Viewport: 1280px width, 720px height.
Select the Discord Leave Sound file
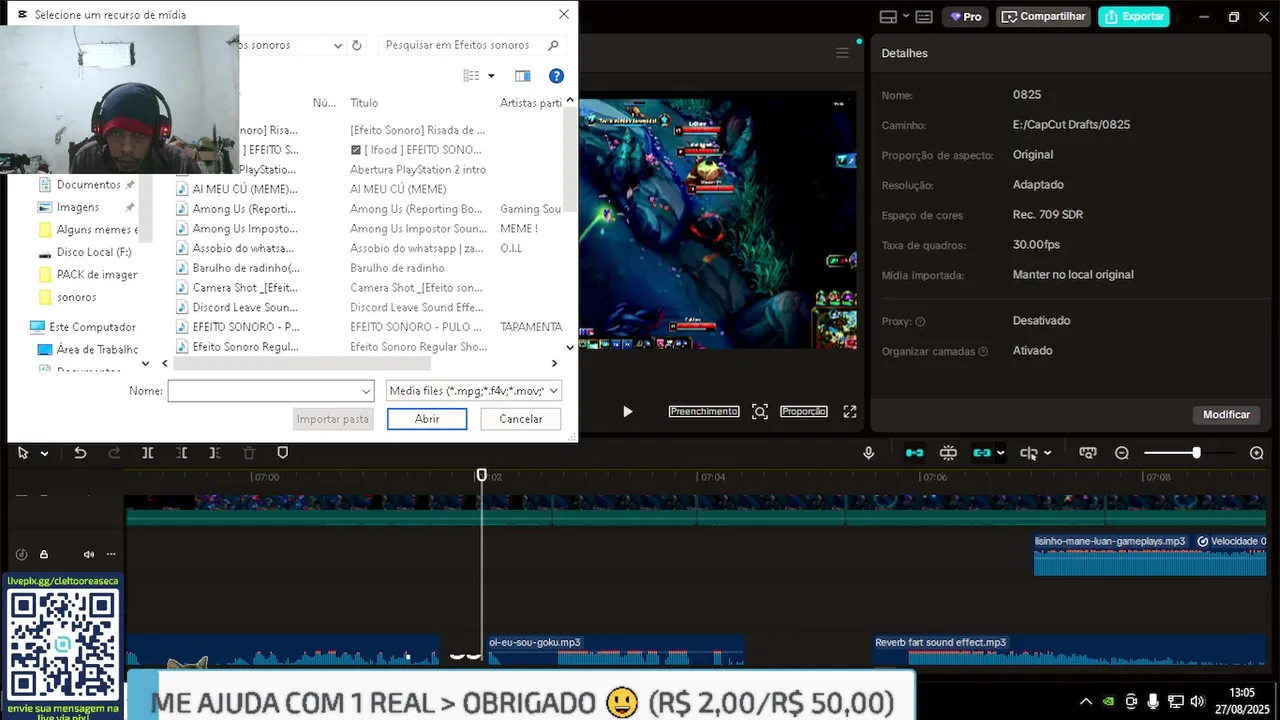pos(238,307)
